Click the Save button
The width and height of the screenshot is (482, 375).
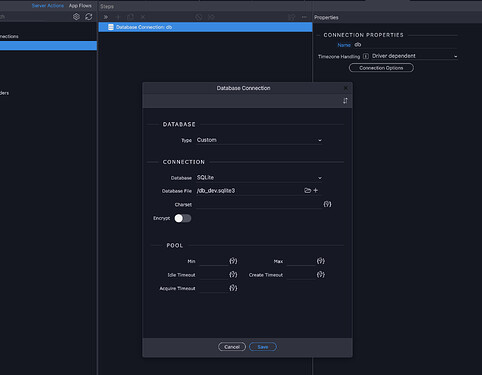click(x=263, y=347)
